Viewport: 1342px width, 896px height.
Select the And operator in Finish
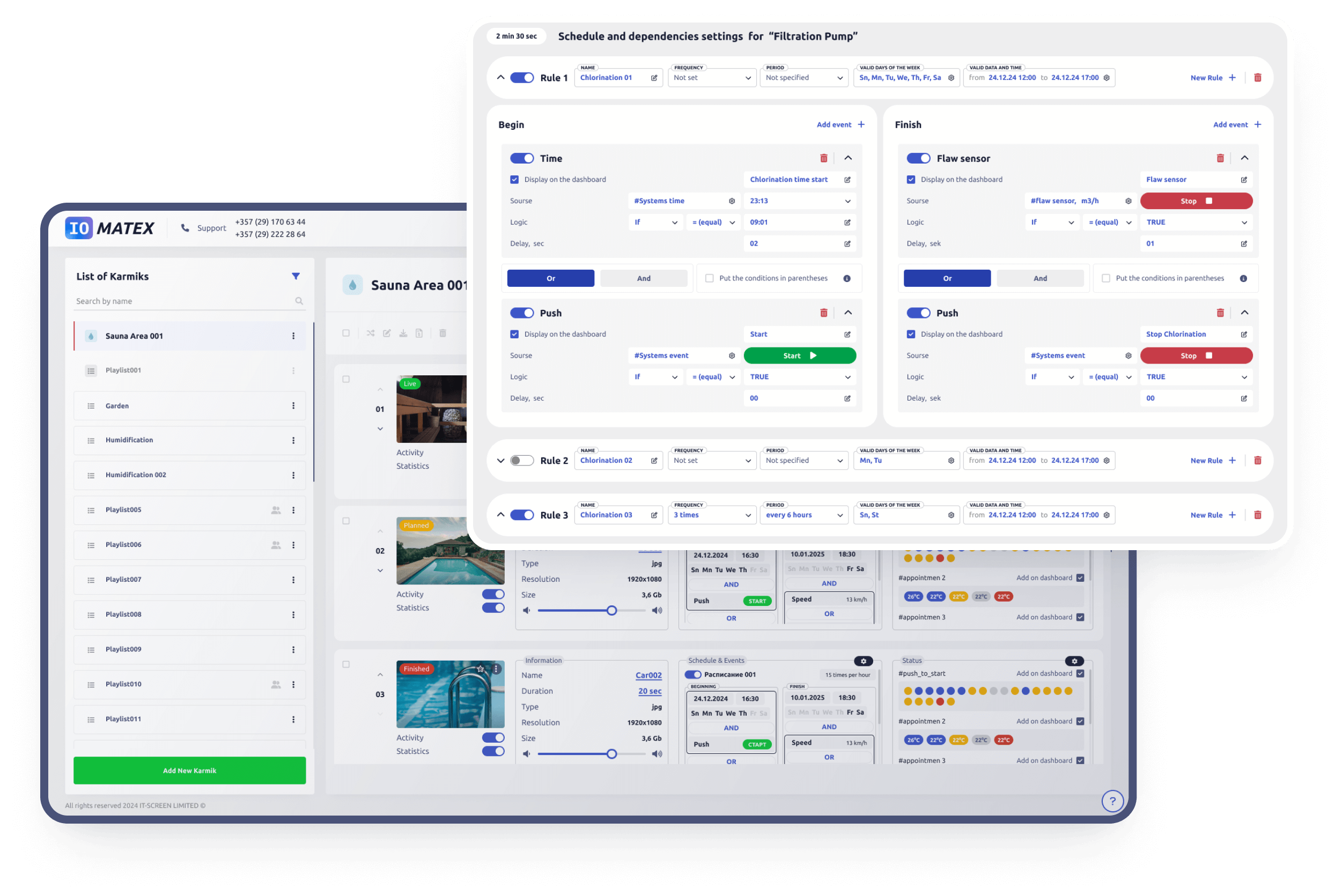(x=1040, y=278)
